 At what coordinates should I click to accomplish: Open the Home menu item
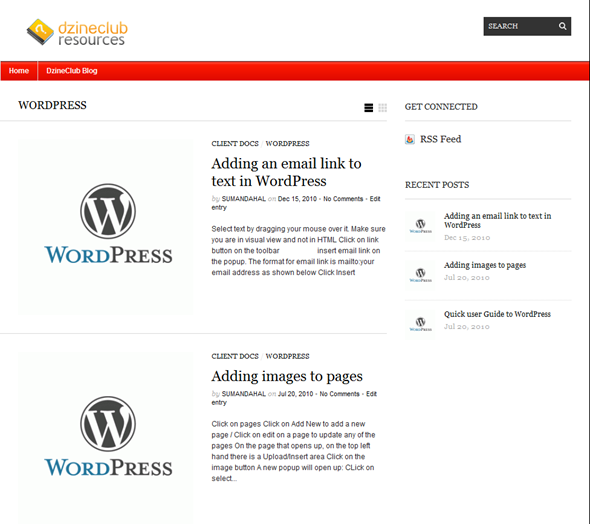pos(19,71)
